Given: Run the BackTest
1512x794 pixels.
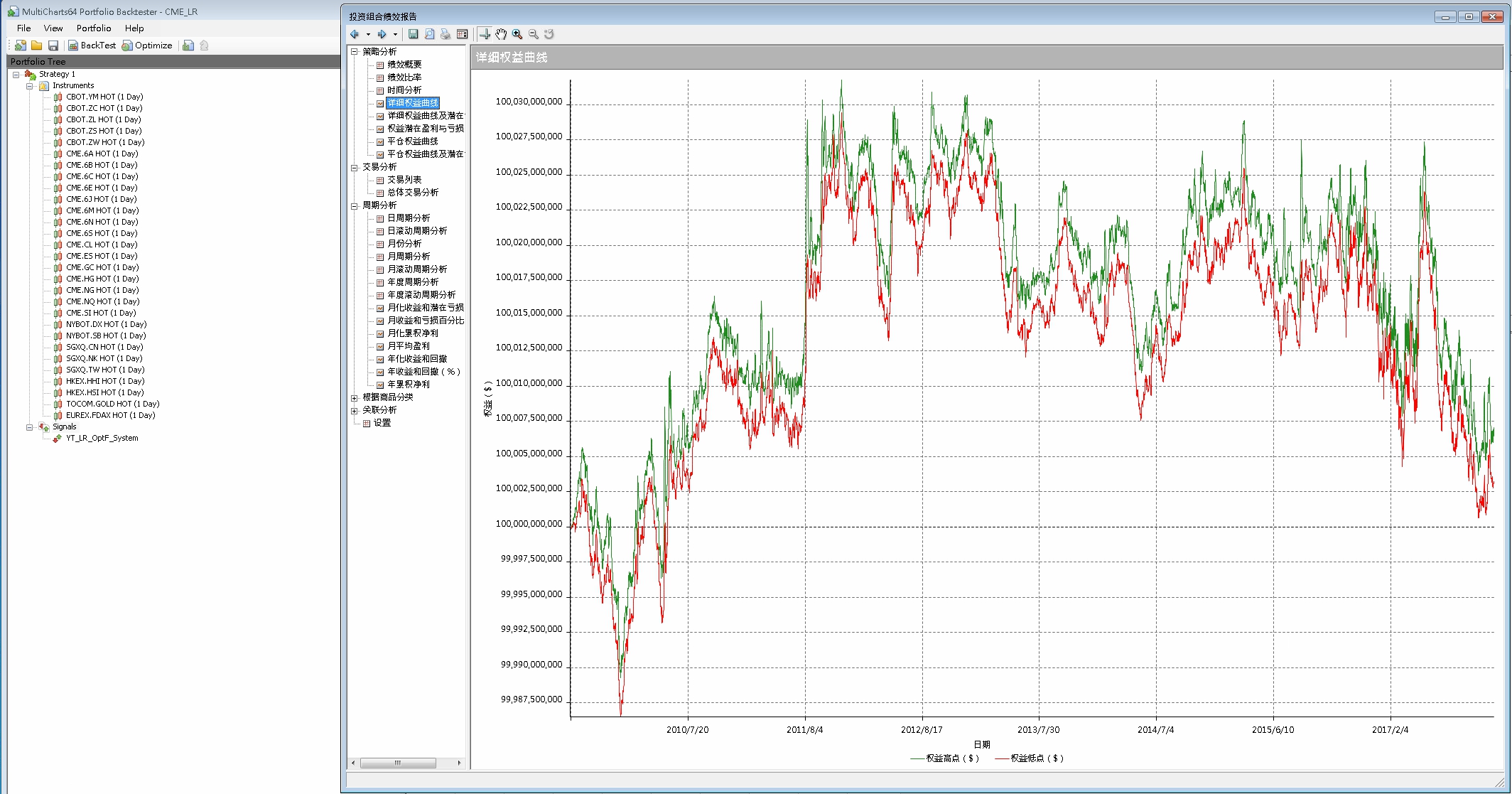Looking at the screenshot, I should click(92, 45).
